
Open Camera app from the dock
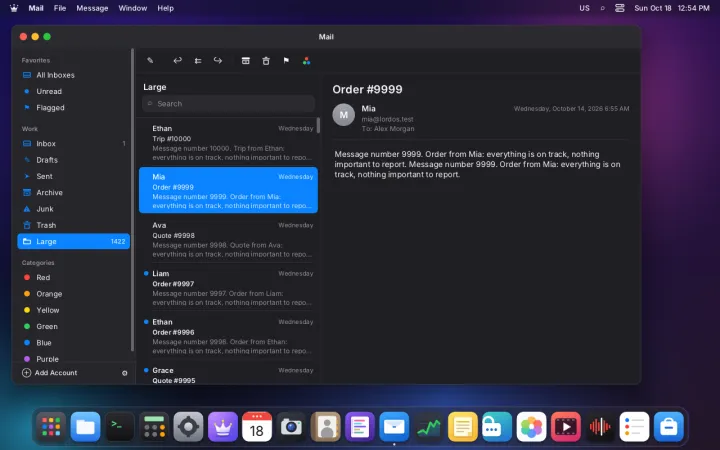[x=291, y=427]
